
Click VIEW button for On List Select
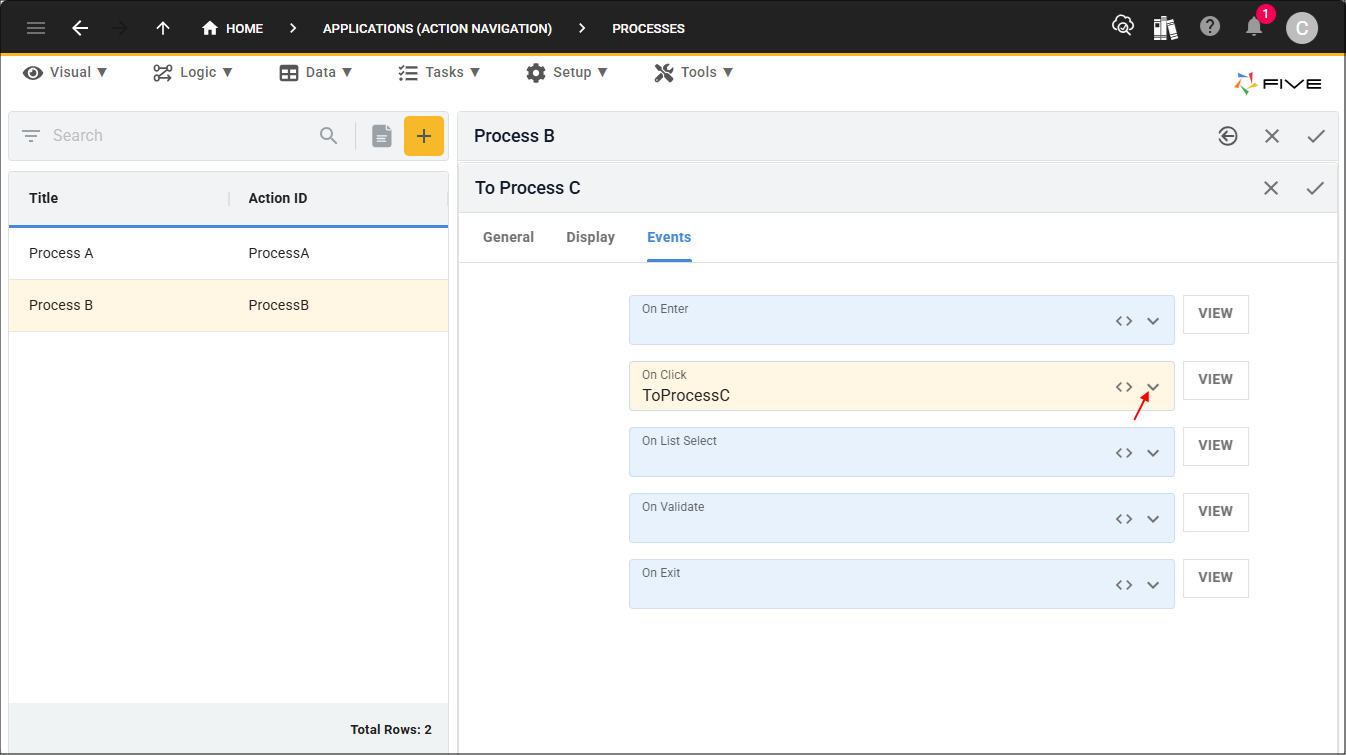[1216, 446]
